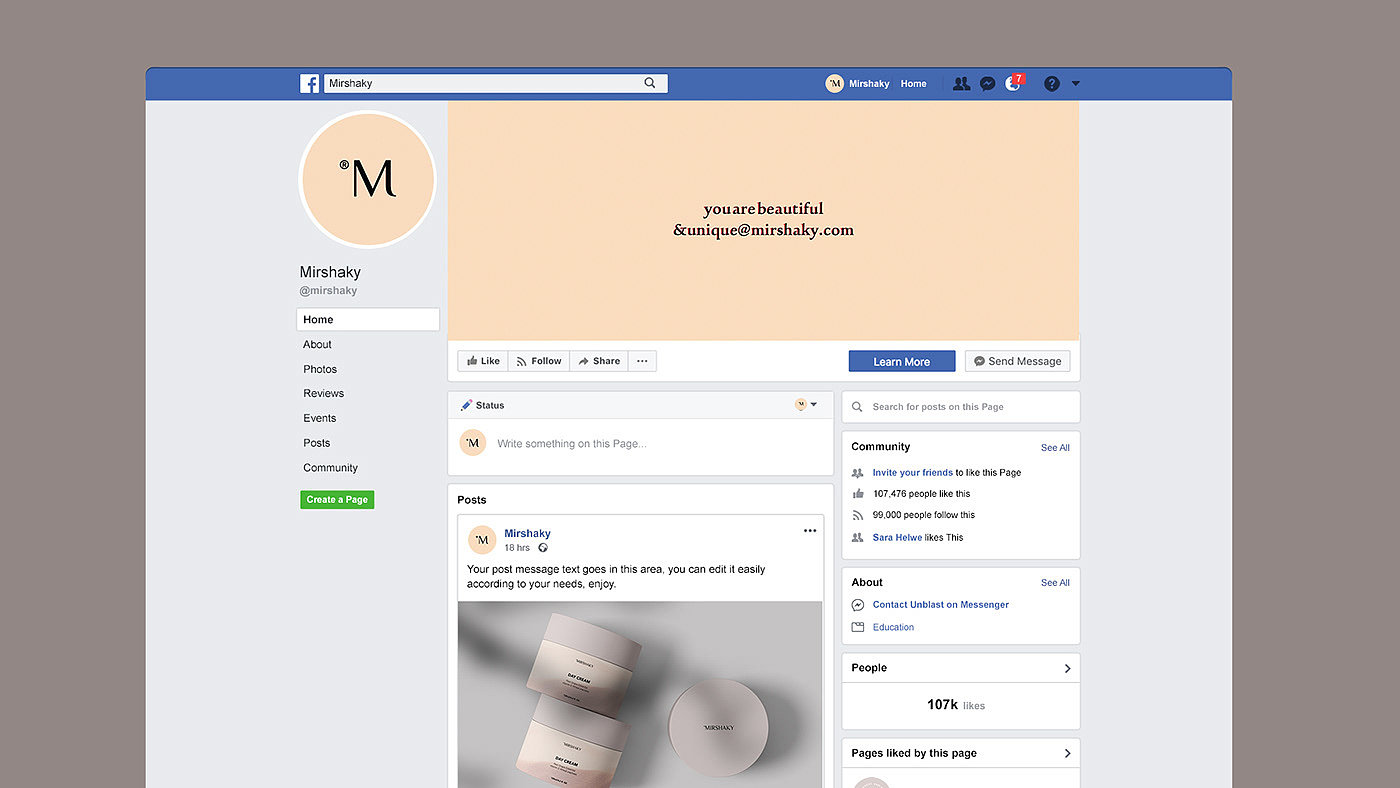Click the post text starting Your post message

click(x=616, y=576)
